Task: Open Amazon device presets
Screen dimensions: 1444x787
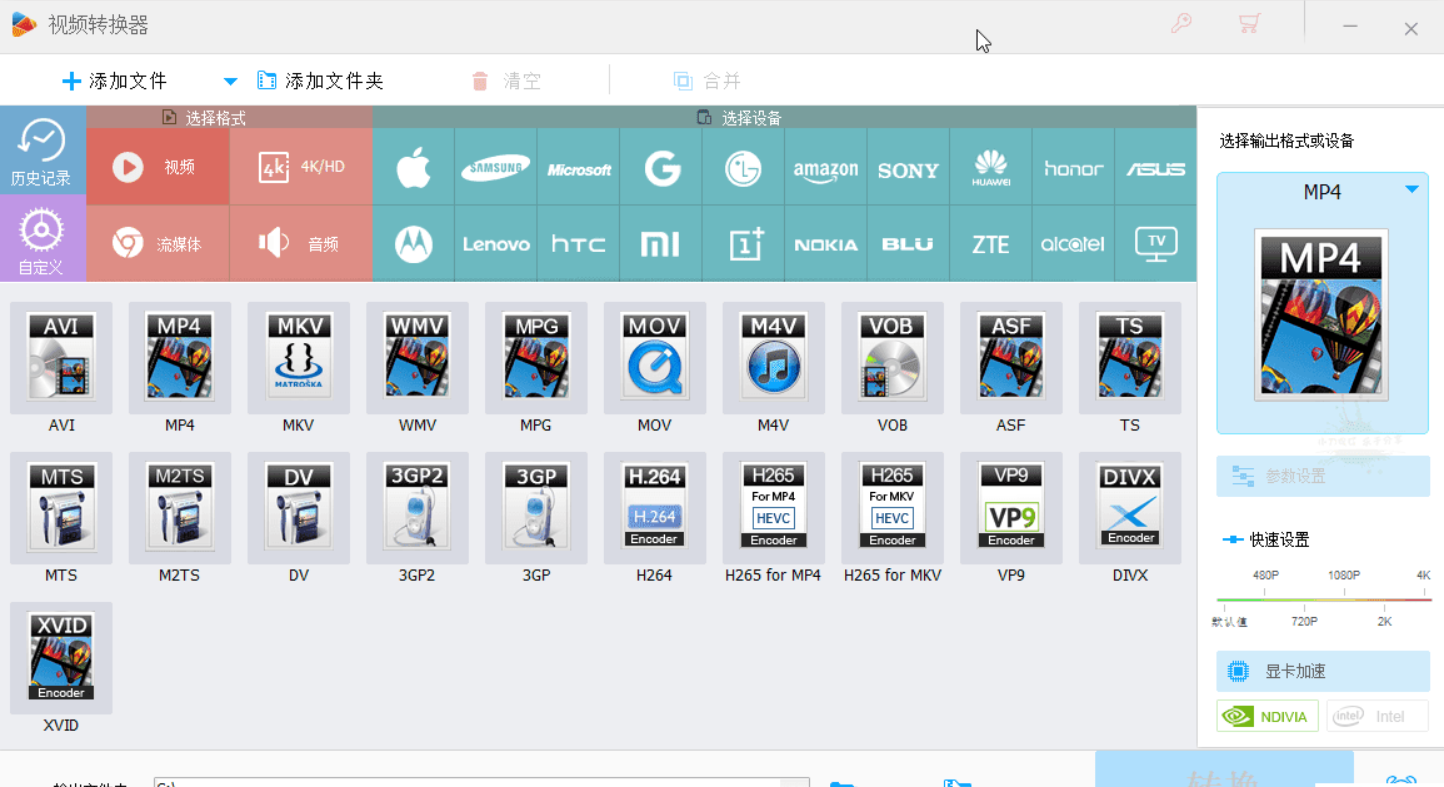Action: point(826,167)
